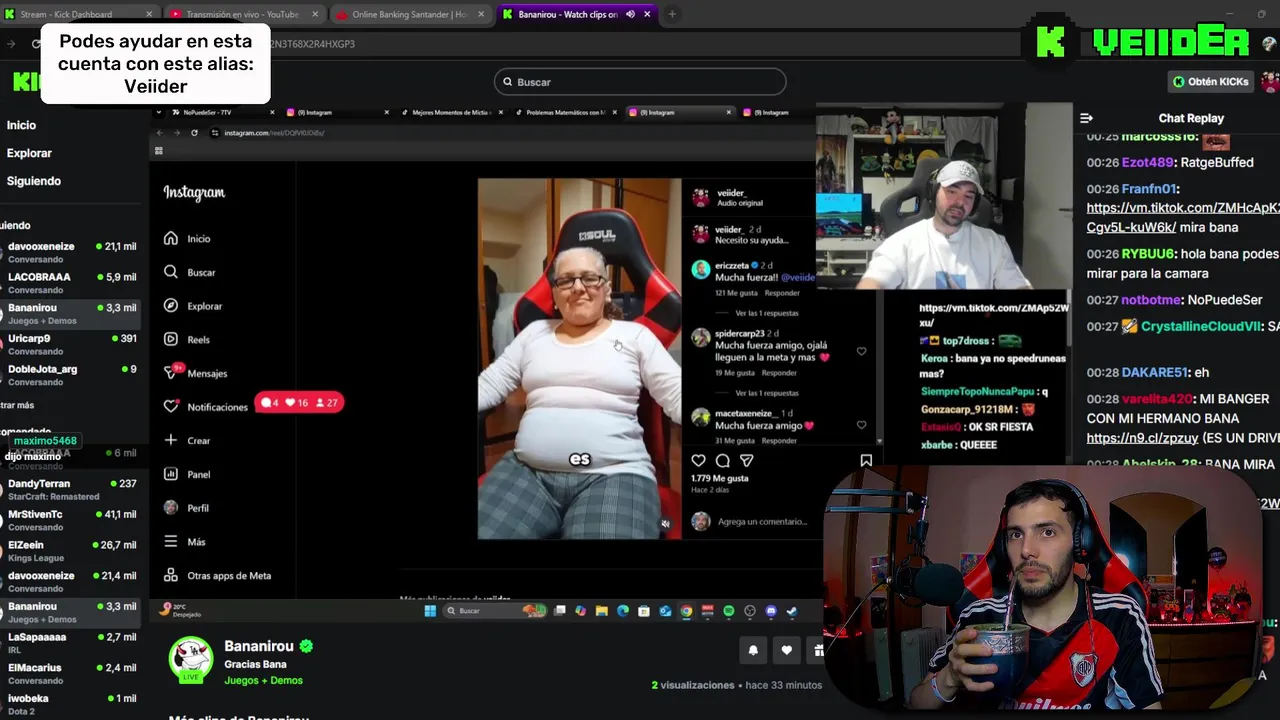Image resolution: width=1280 pixels, height=720 pixels.
Task: Click the magnifier icon in Kick search bar
Action: coord(507,82)
